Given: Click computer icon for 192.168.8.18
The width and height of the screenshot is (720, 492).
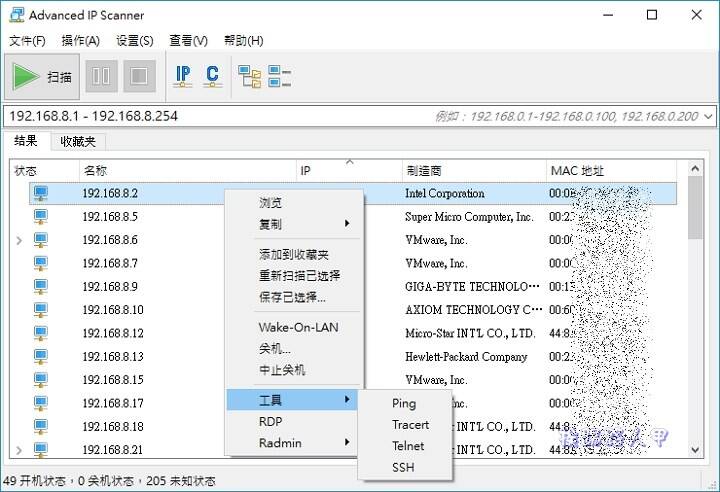Looking at the screenshot, I should 41,426.
